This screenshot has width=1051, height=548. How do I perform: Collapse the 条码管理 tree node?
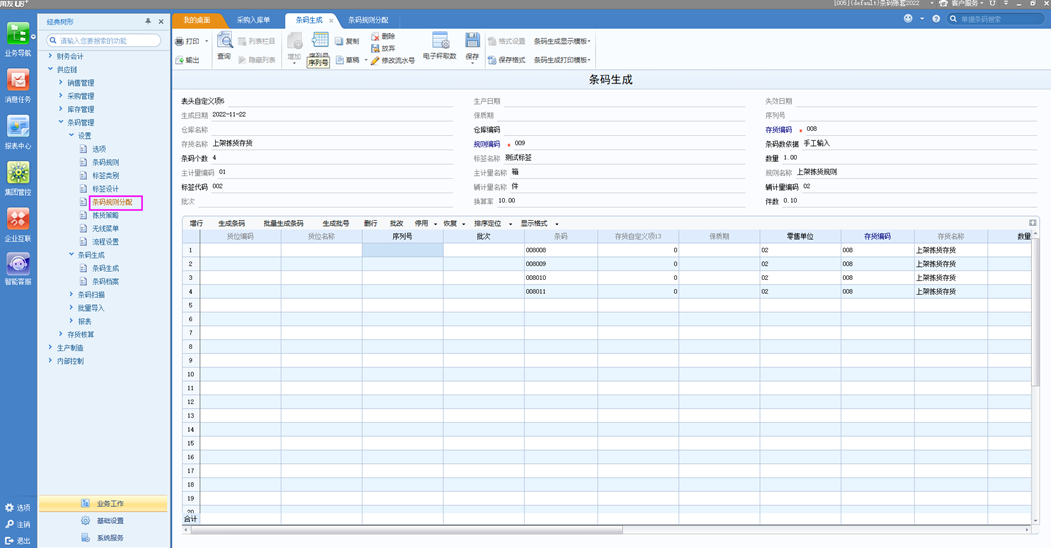(x=60, y=122)
